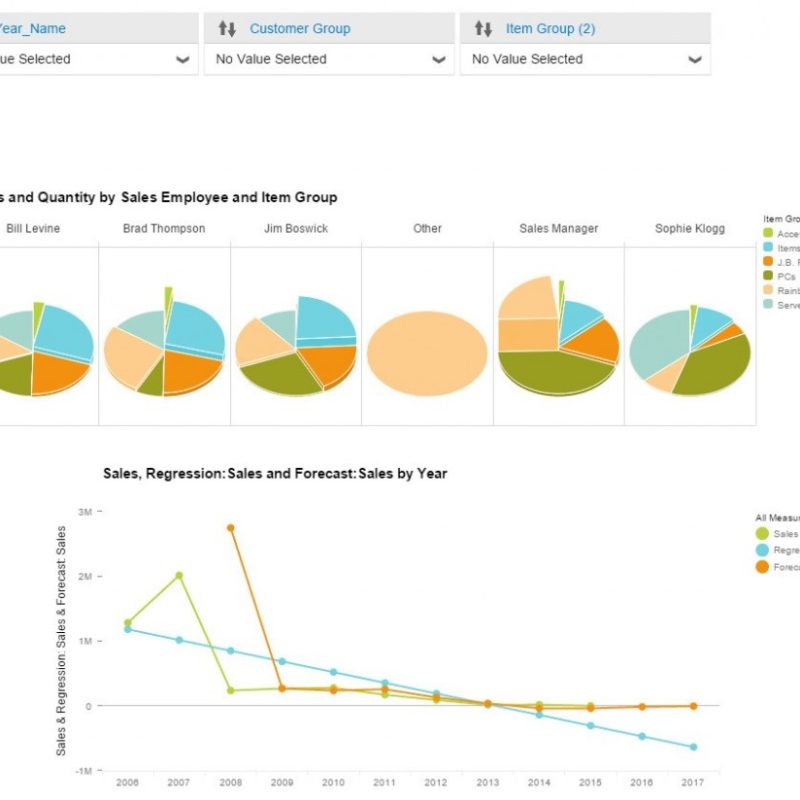The image size is (800, 800).
Task: Select the Brad Thompson pie chart
Action: (x=164, y=343)
